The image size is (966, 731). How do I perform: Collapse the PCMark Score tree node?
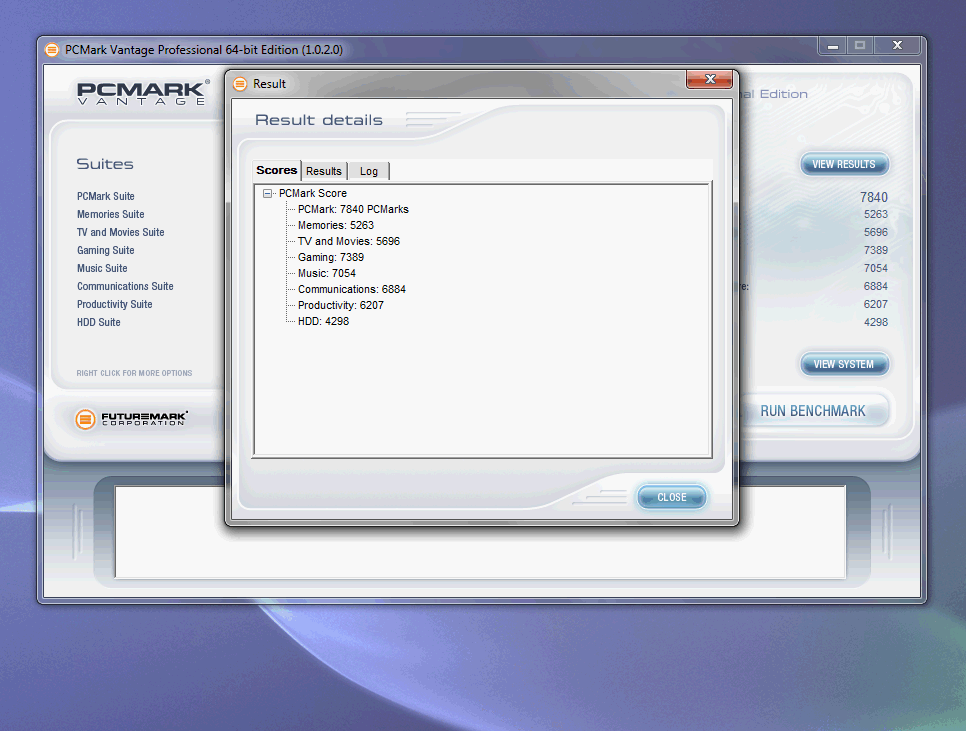267,193
